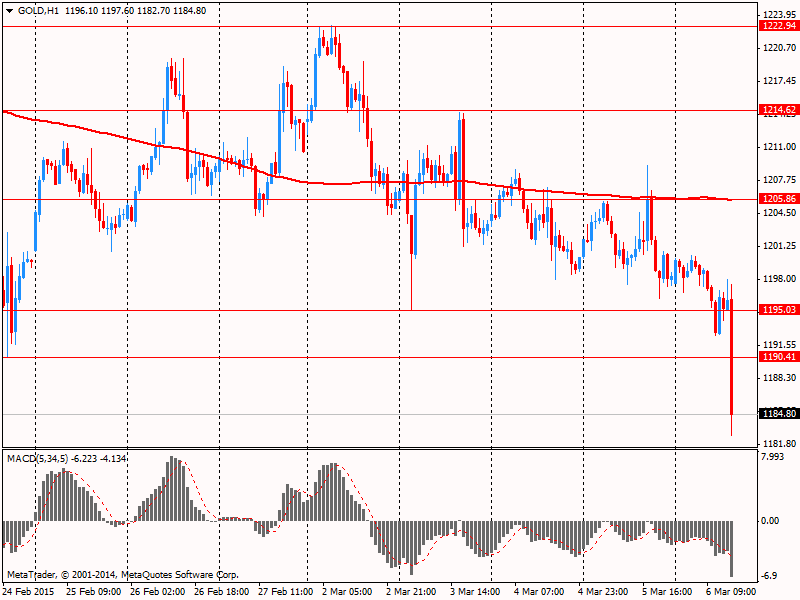Click the 26 Feb 18:00 time label
This screenshot has width=800, height=600.
pos(222,591)
